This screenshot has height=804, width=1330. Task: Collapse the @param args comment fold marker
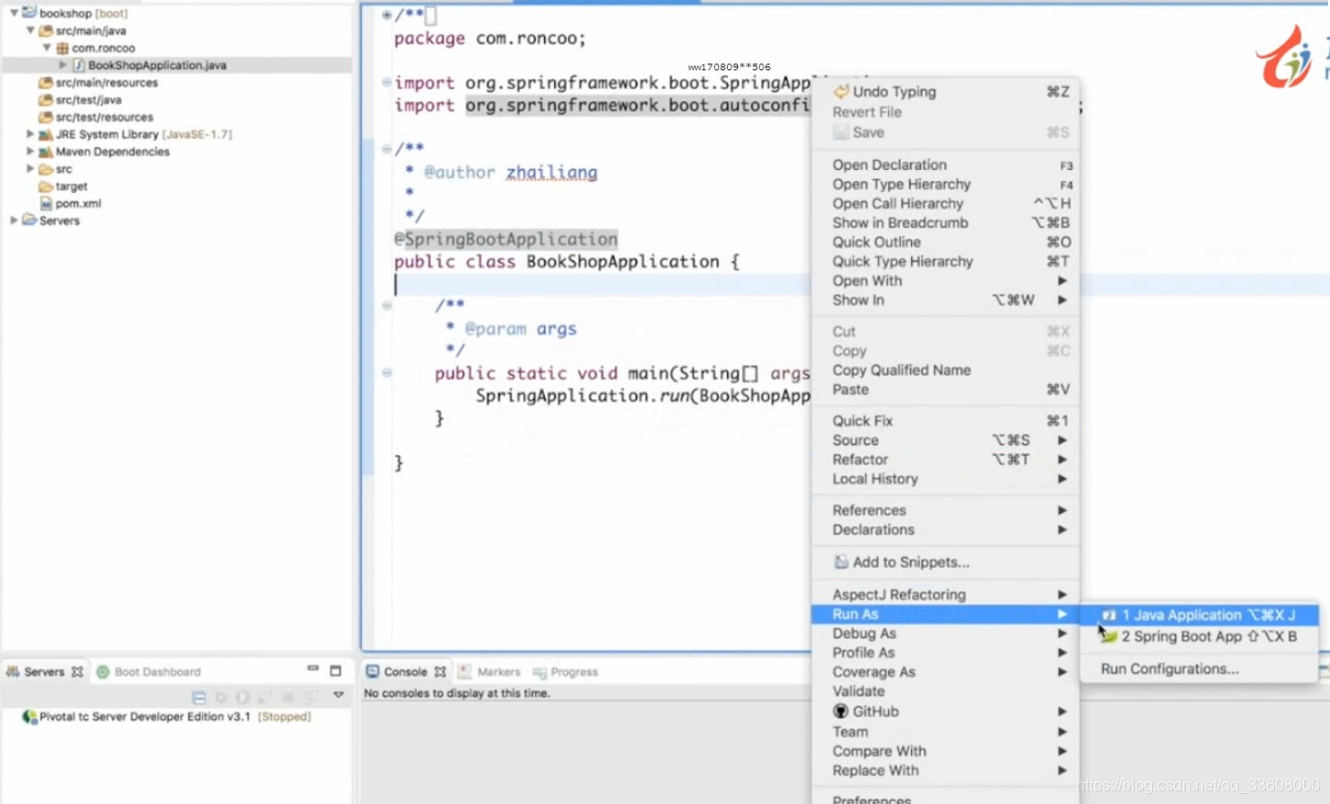pos(387,305)
